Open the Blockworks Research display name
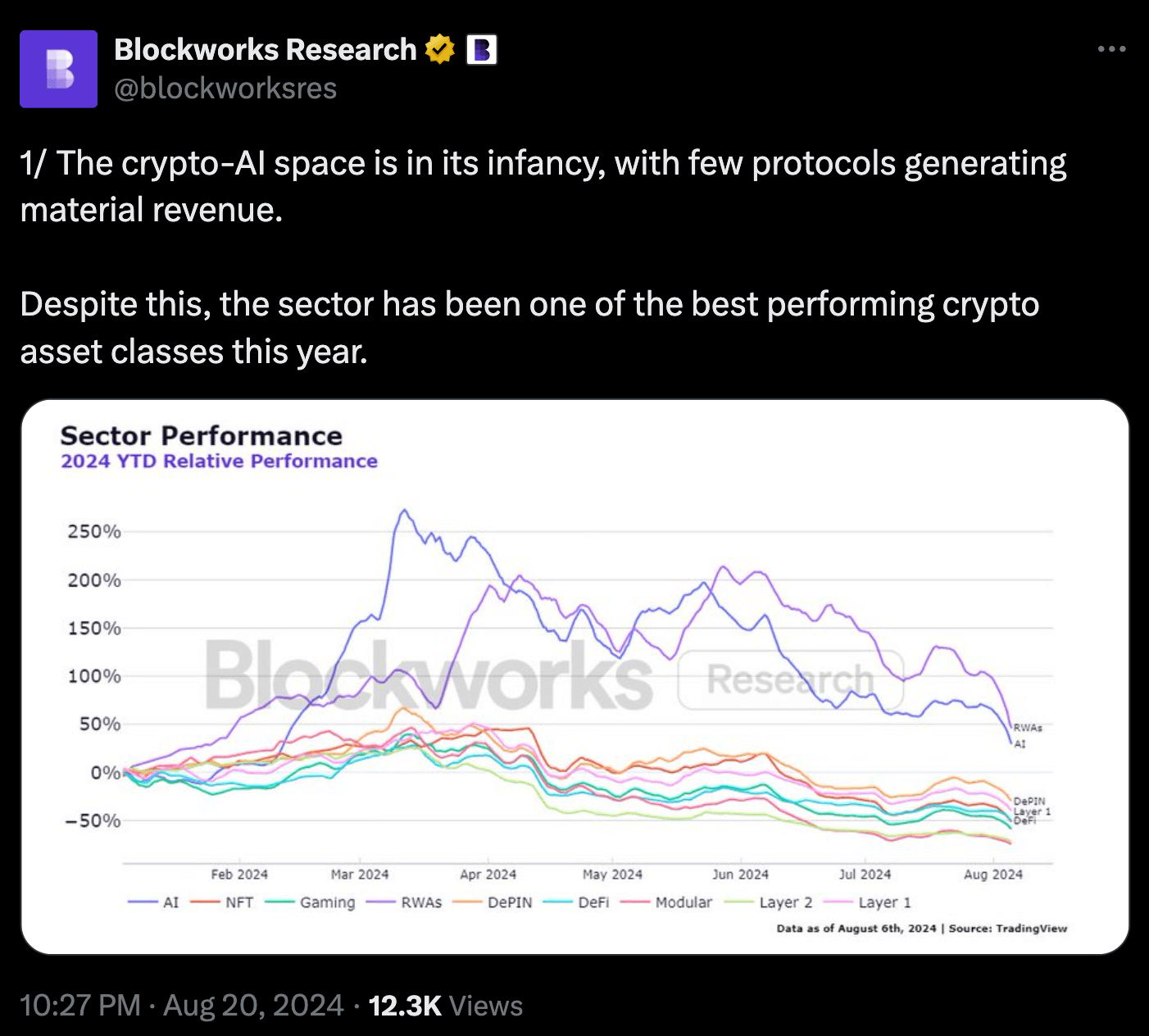Screen dimensions: 1149x1036 [x=265, y=50]
